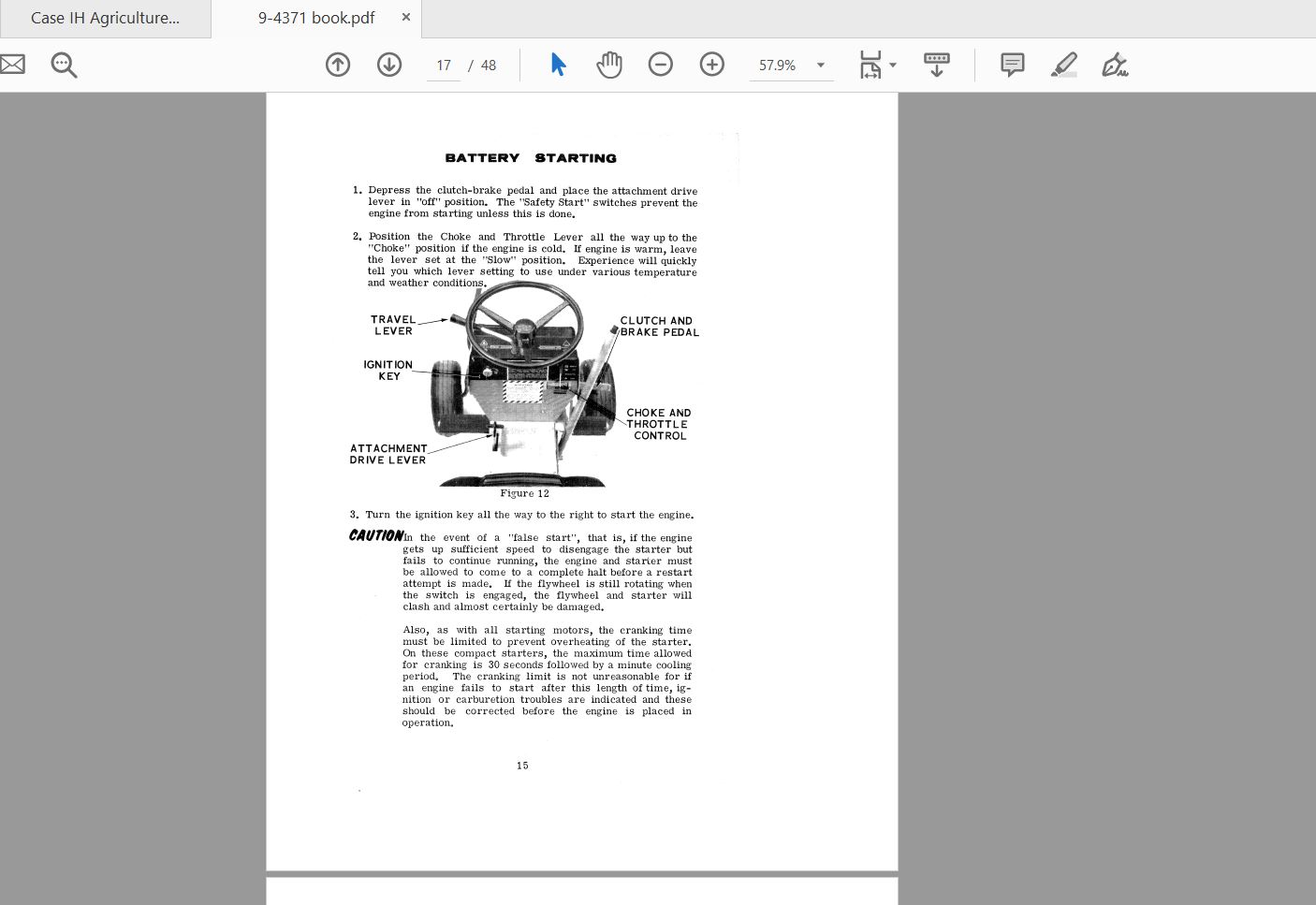
Task: Enable the Selection arrow tool
Action: [x=557, y=65]
